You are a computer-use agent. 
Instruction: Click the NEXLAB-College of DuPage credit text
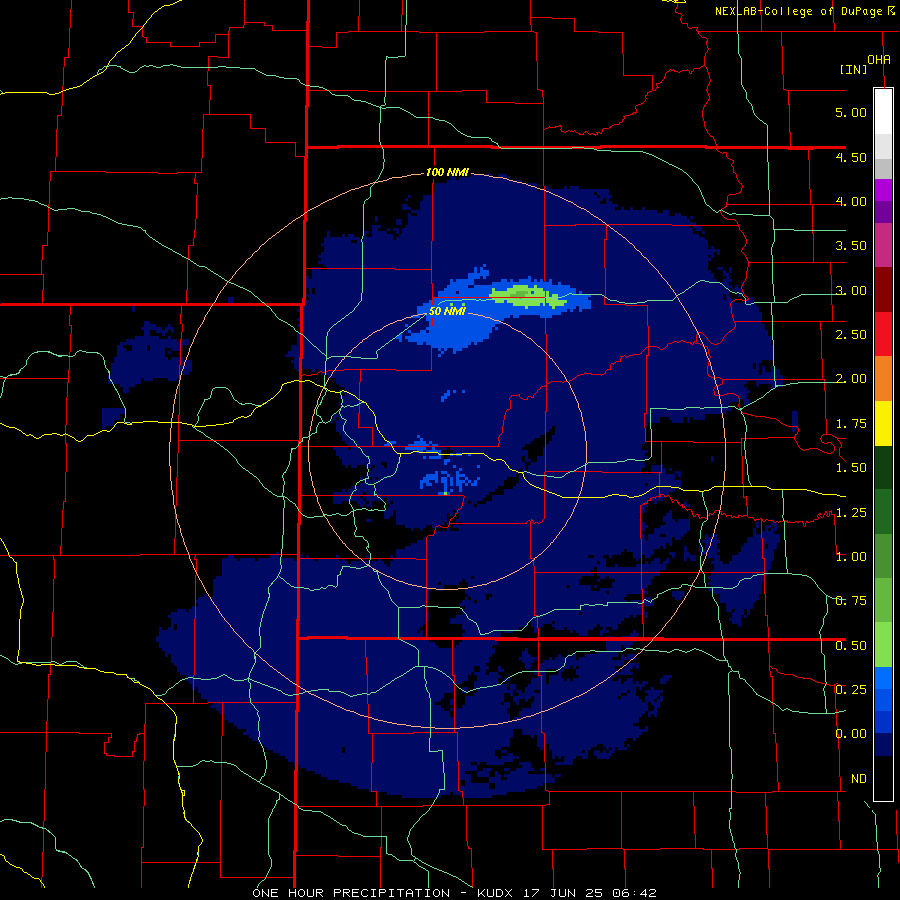point(805,11)
